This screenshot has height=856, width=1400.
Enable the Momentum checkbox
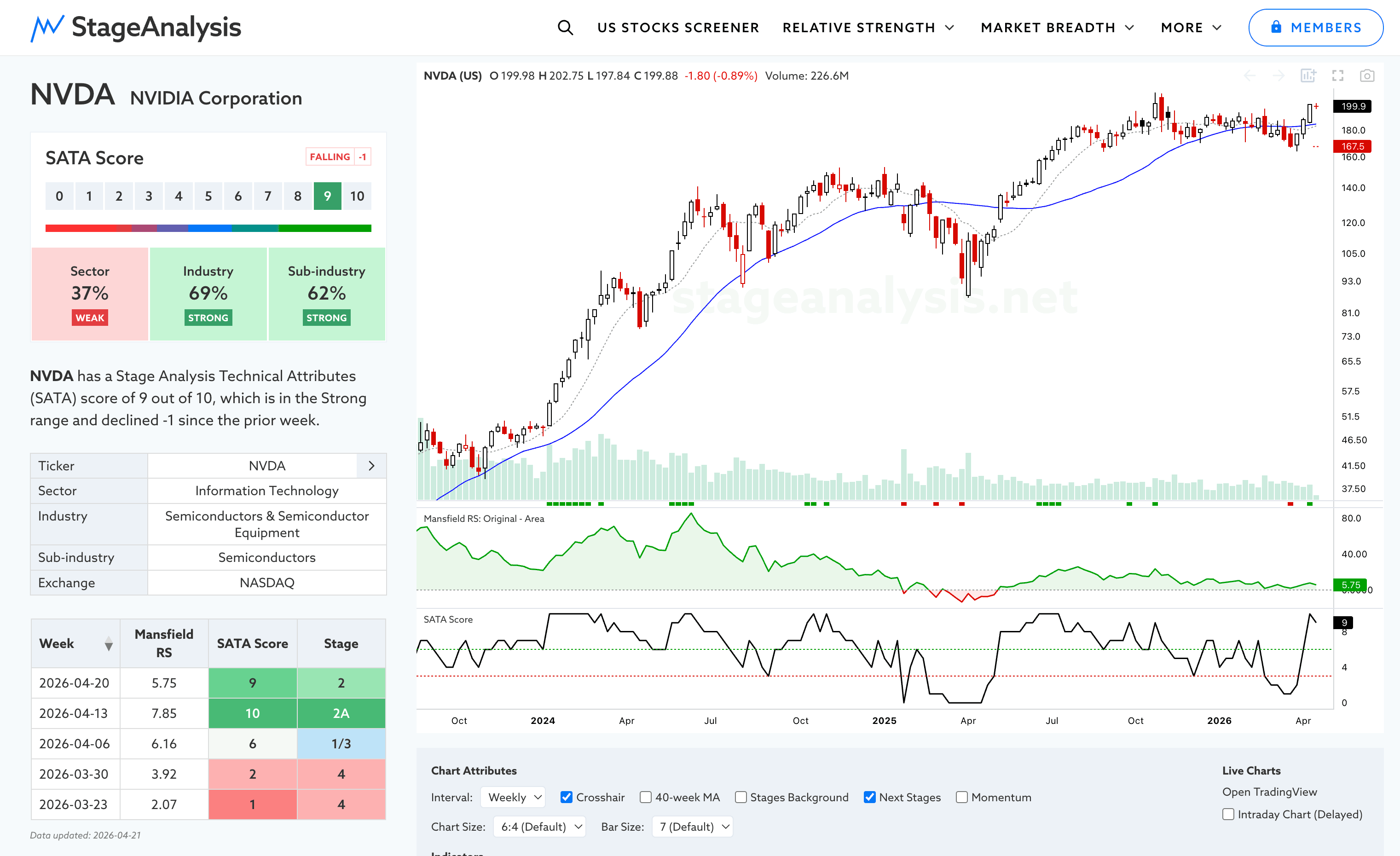click(x=961, y=797)
